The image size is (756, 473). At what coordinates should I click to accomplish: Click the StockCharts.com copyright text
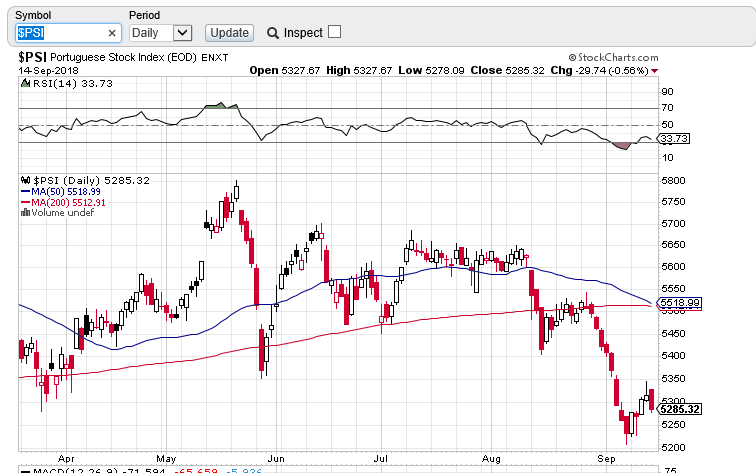pyautogui.click(x=613, y=58)
